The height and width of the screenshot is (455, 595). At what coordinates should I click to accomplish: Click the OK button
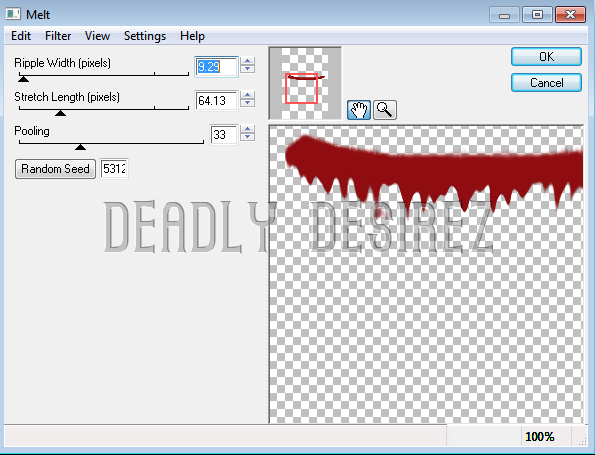(546, 57)
